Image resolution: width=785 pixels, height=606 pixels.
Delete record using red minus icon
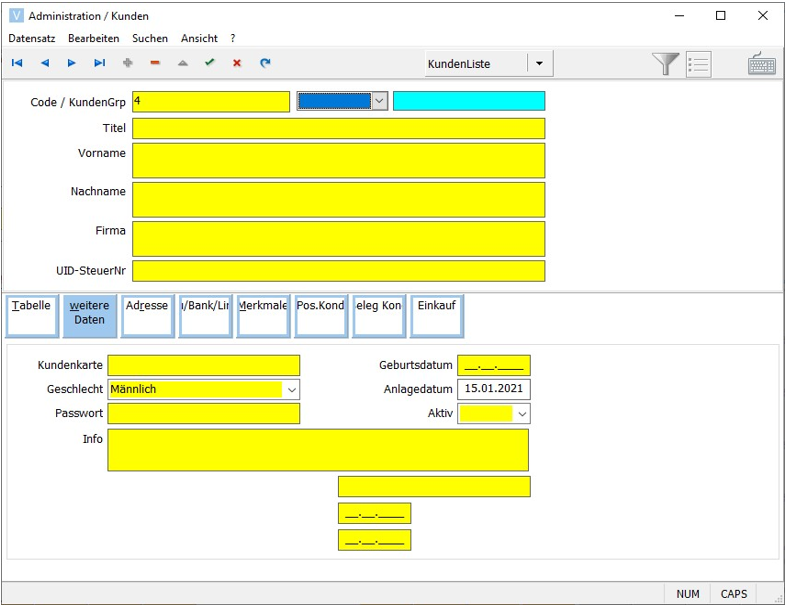[155, 63]
